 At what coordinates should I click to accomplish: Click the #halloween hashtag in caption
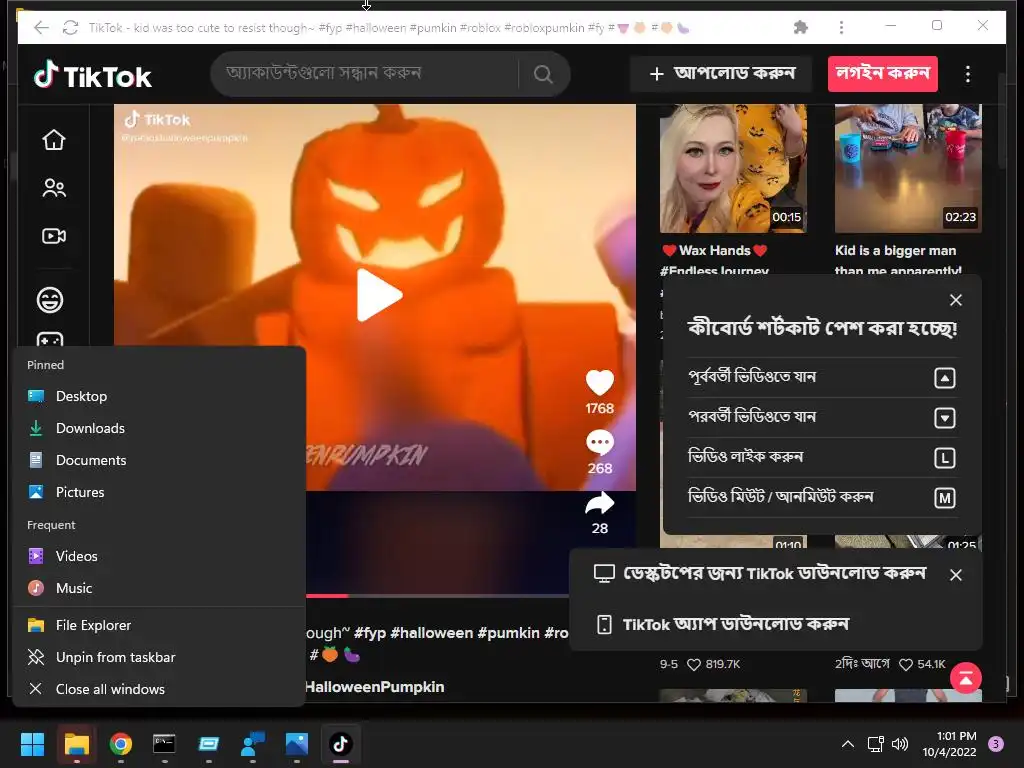(x=432, y=633)
